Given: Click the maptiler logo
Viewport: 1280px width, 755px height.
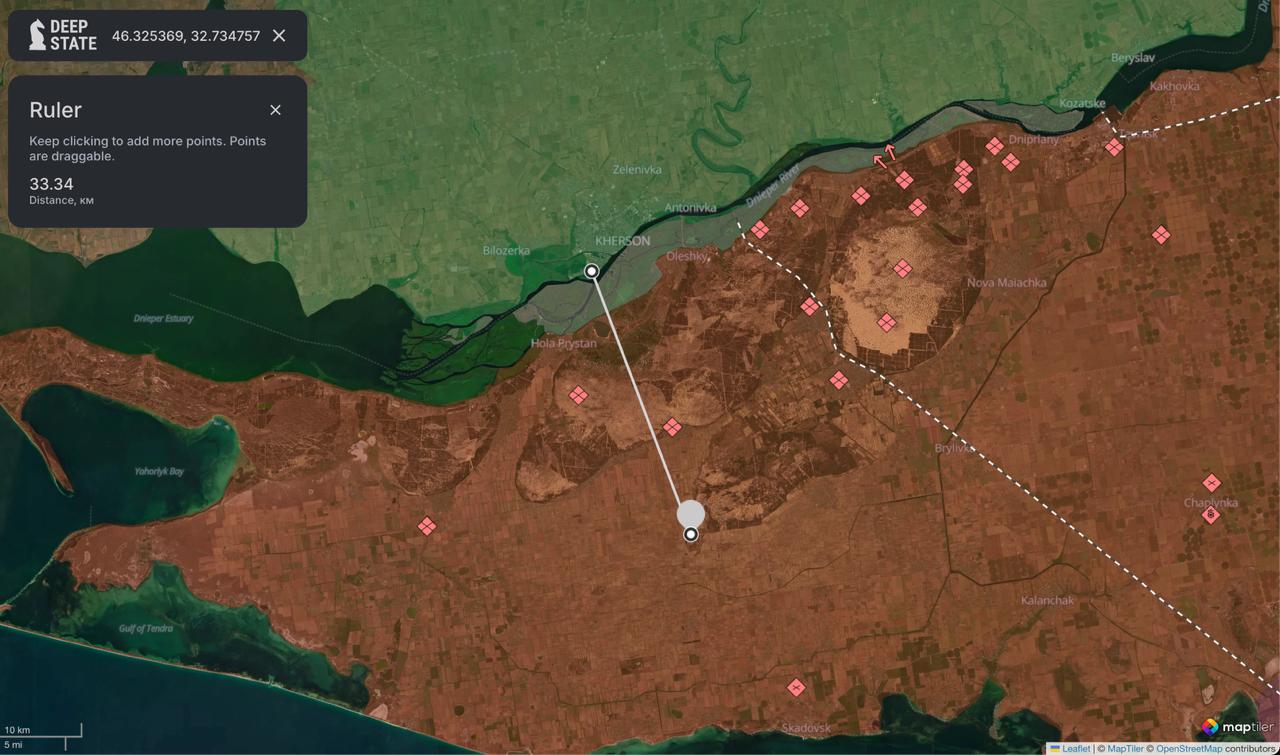Looking at the screenshot, I should 1236,727.
